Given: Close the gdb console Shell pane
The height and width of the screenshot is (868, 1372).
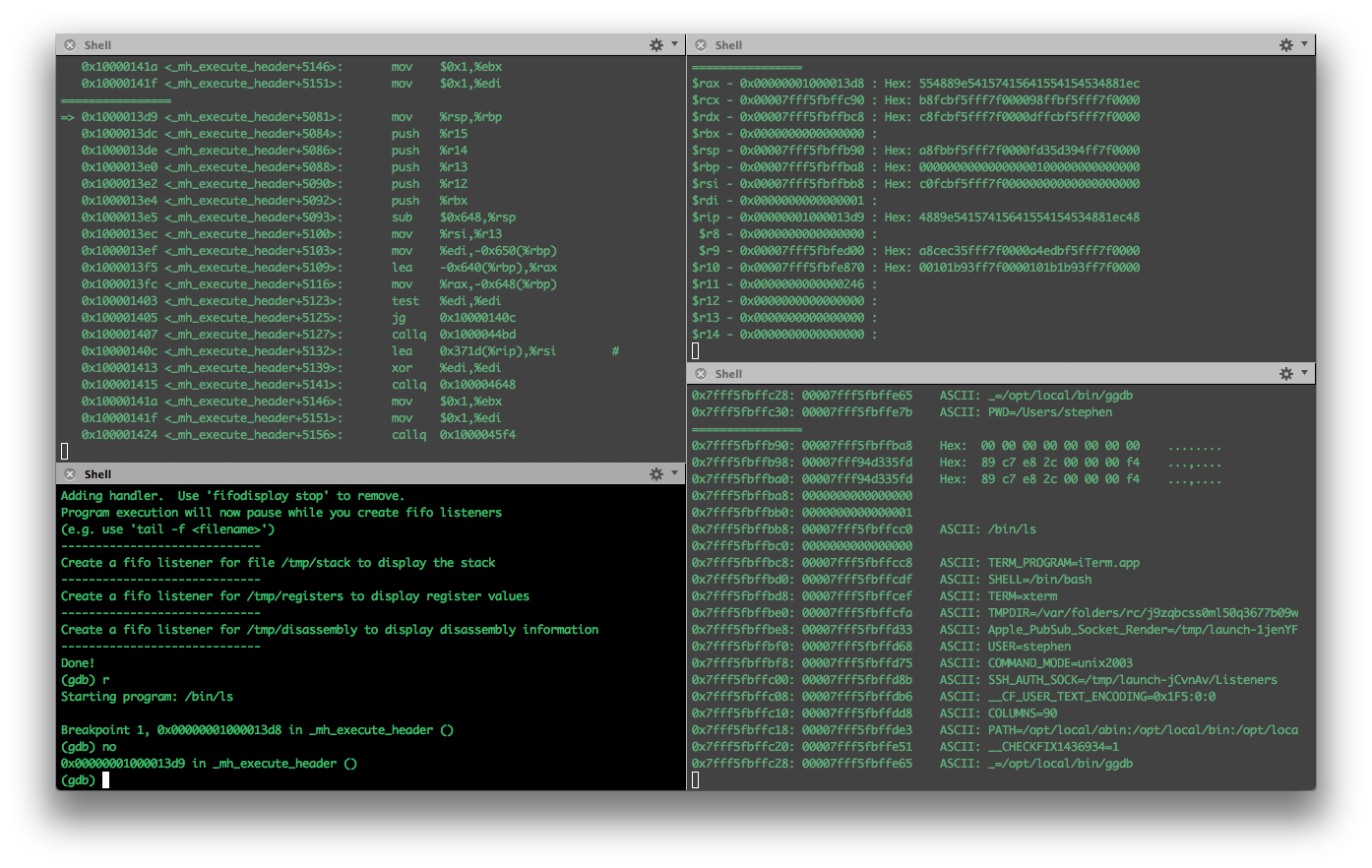Looking at the screenshot, I should click(70, 474).
